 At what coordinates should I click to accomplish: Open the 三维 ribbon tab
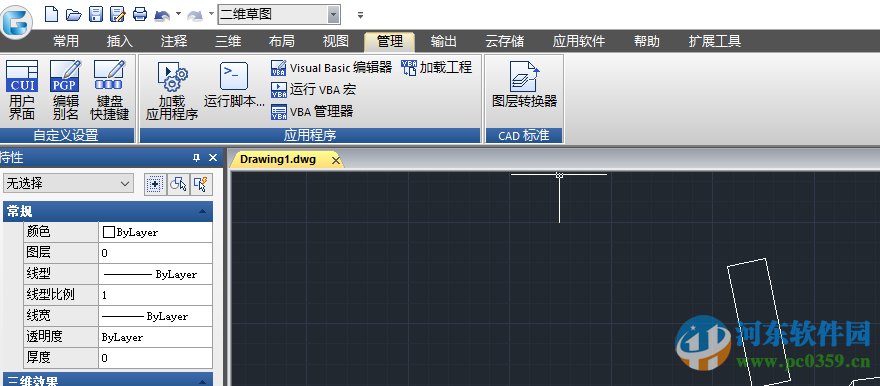coord(228,41)
